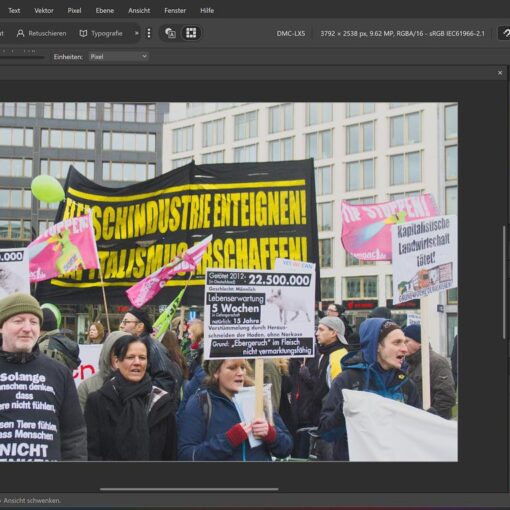
Task: Open the Ebene menu
Action: pos(105,11)
